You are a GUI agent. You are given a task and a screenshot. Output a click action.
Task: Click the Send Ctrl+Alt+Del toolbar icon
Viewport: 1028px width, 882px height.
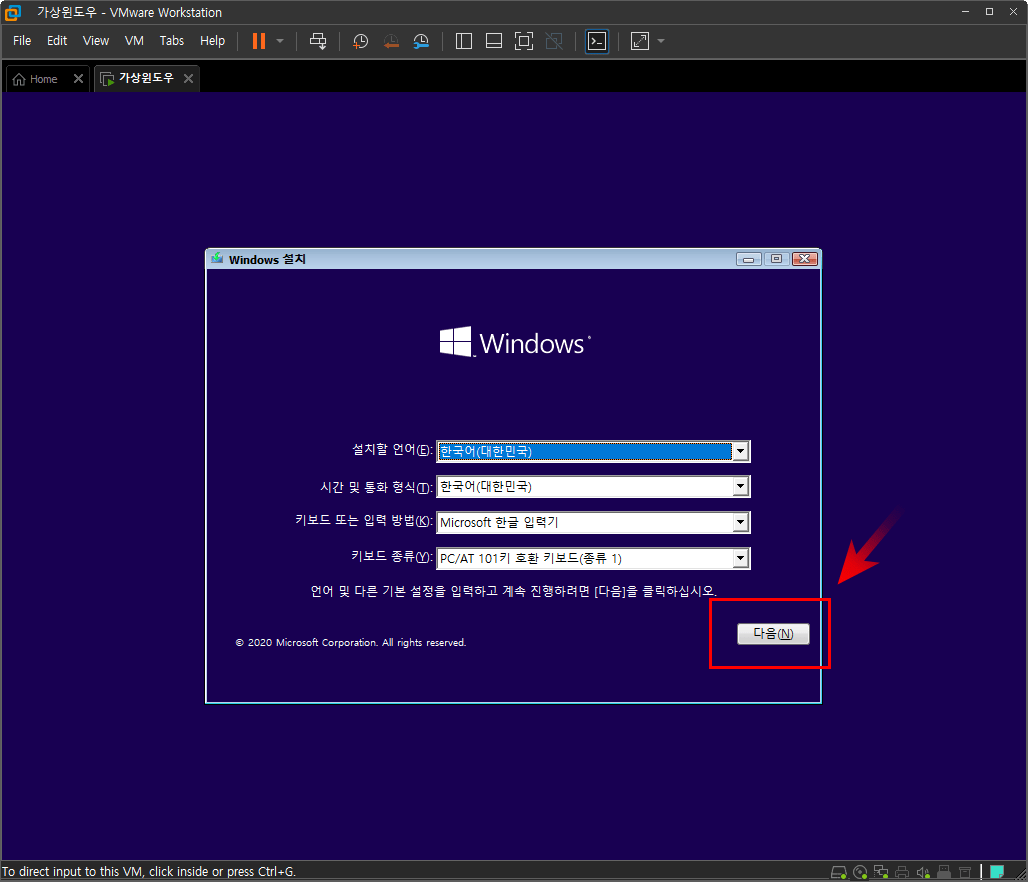(318, 41)
